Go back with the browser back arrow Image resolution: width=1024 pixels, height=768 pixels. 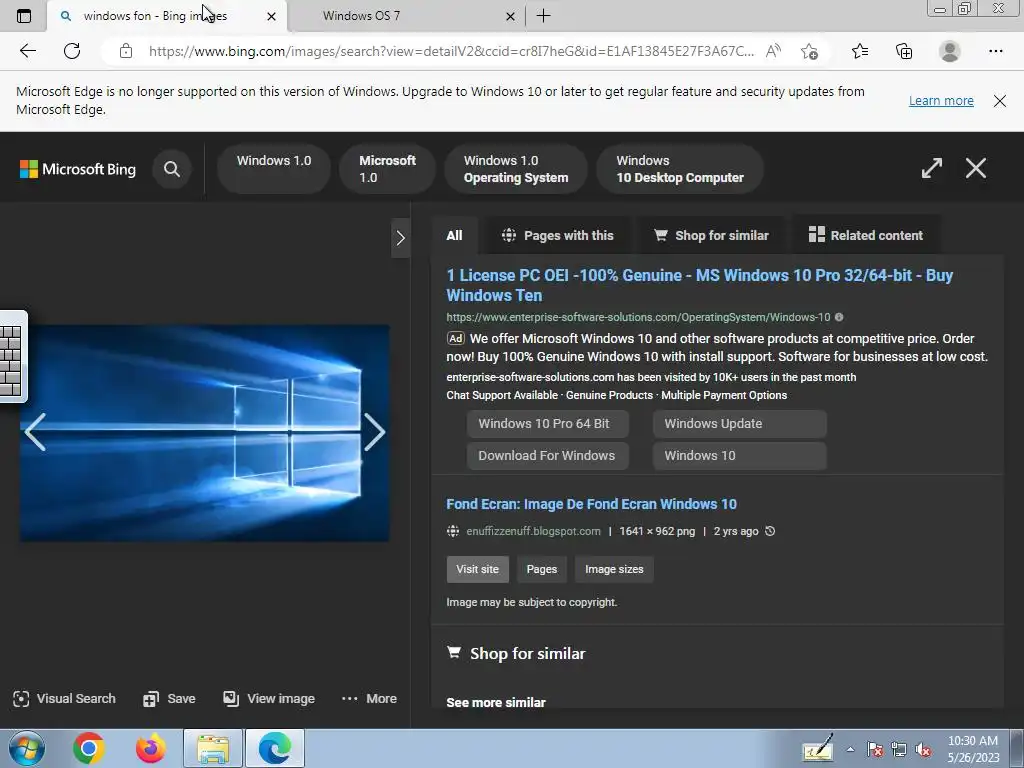[x=27, y=51]
